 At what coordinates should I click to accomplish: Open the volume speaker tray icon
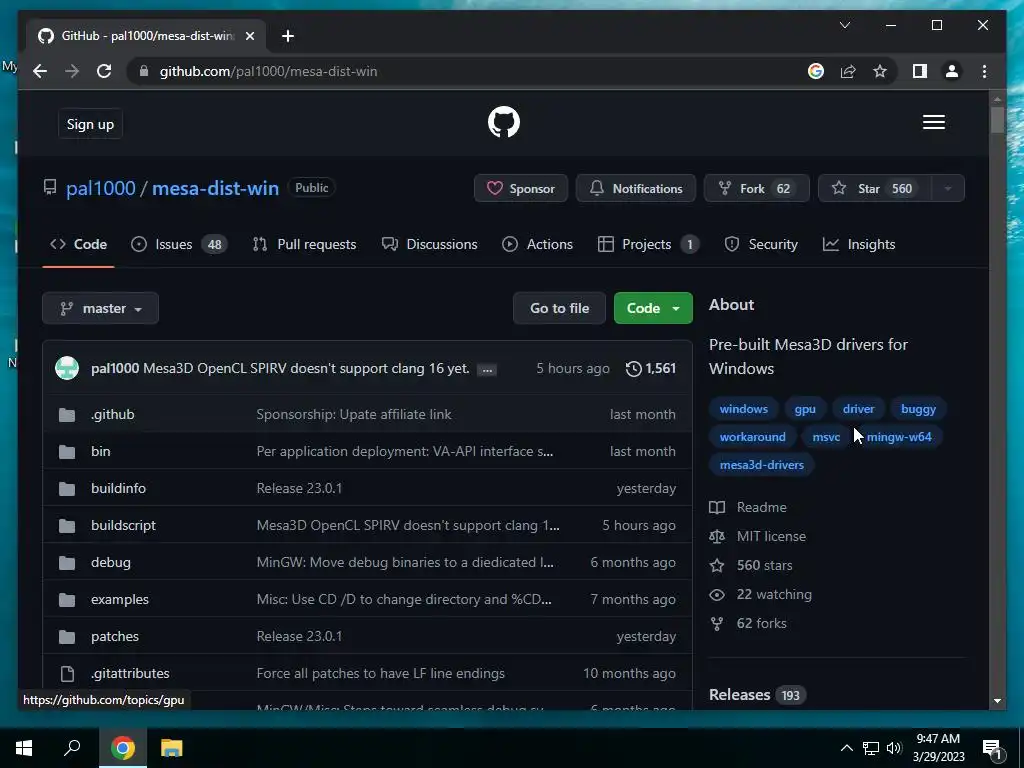(894, 748)
